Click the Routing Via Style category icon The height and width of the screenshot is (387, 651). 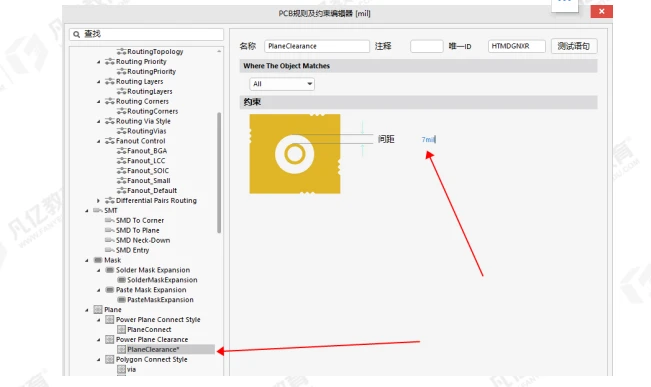pyautogui.click(x=110, y=121)
